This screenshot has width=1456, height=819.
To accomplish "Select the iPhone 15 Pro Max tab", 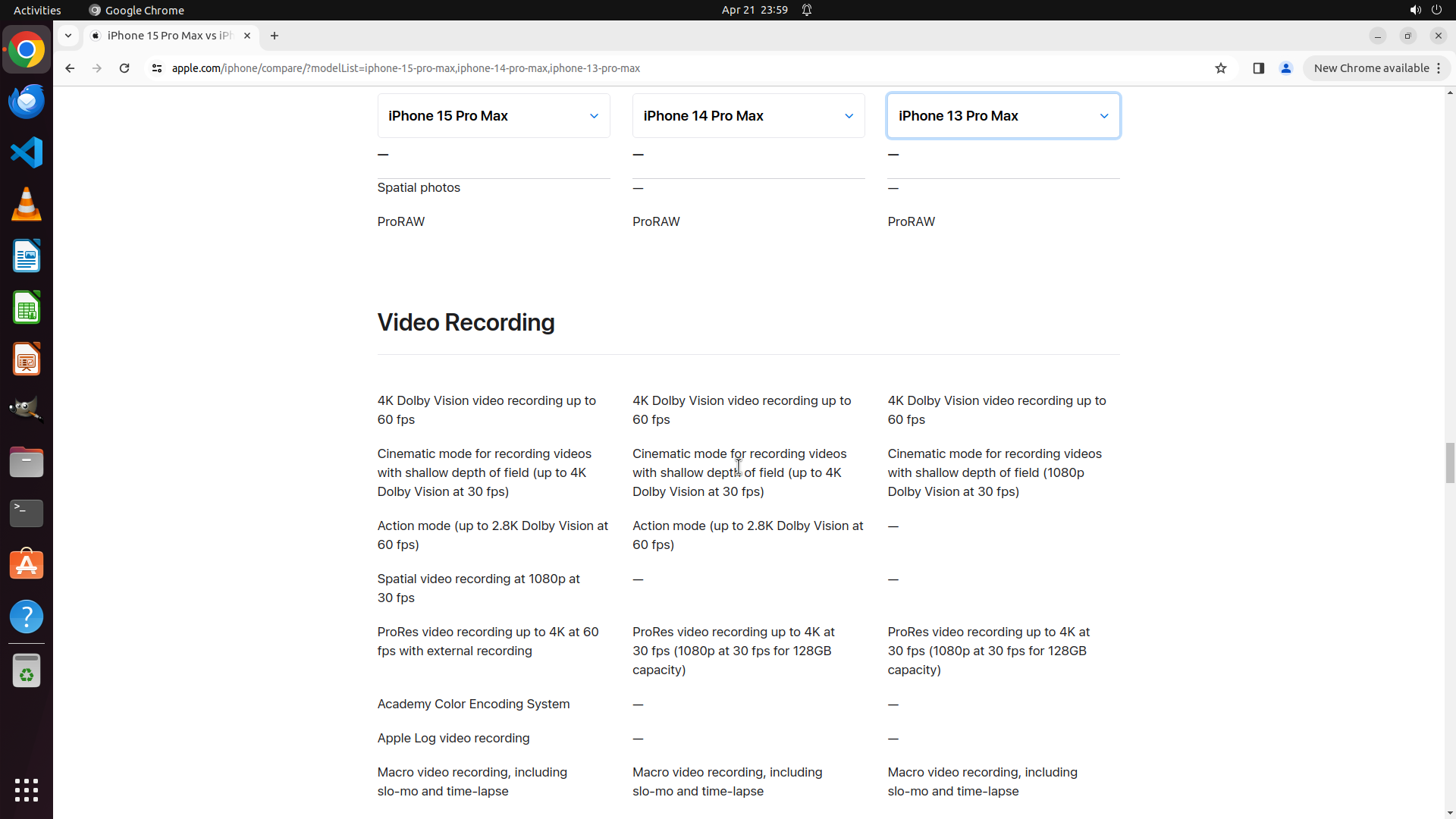I will [169, 36].
